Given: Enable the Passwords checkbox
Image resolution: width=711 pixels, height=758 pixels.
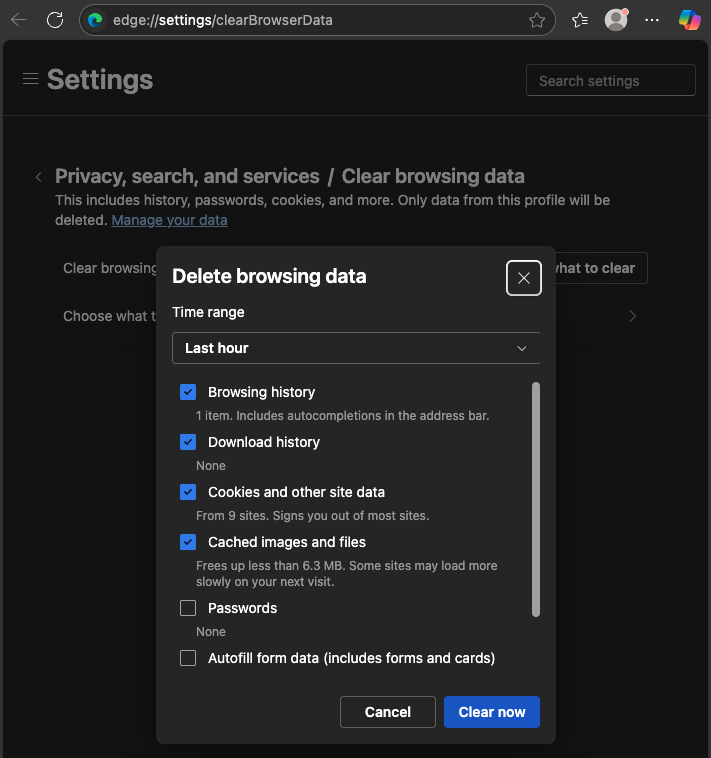Looking at the screenshot, I should click(x=188, y=608).
